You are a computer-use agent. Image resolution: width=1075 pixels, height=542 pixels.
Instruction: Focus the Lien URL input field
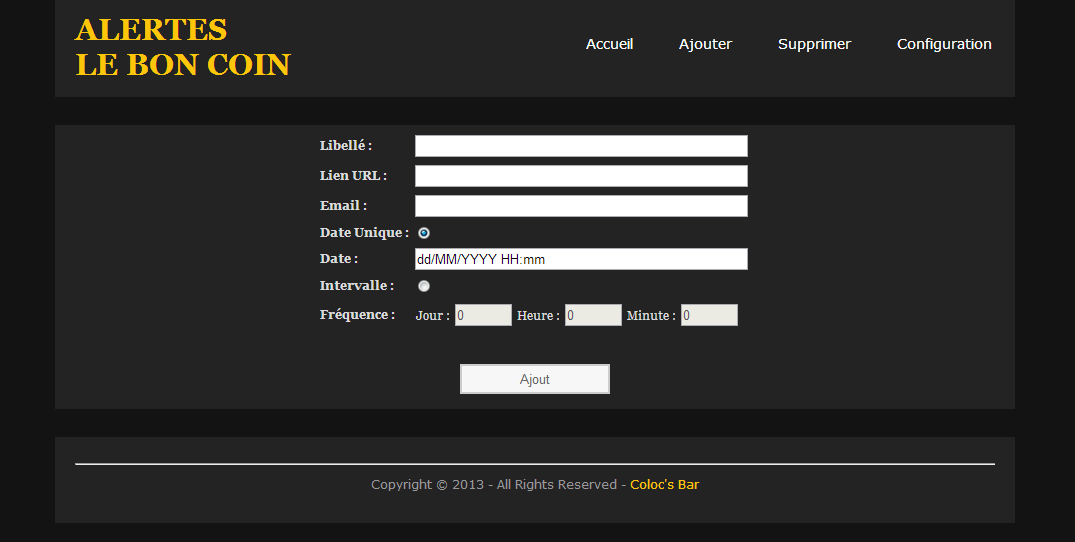[x=581, y=176]
